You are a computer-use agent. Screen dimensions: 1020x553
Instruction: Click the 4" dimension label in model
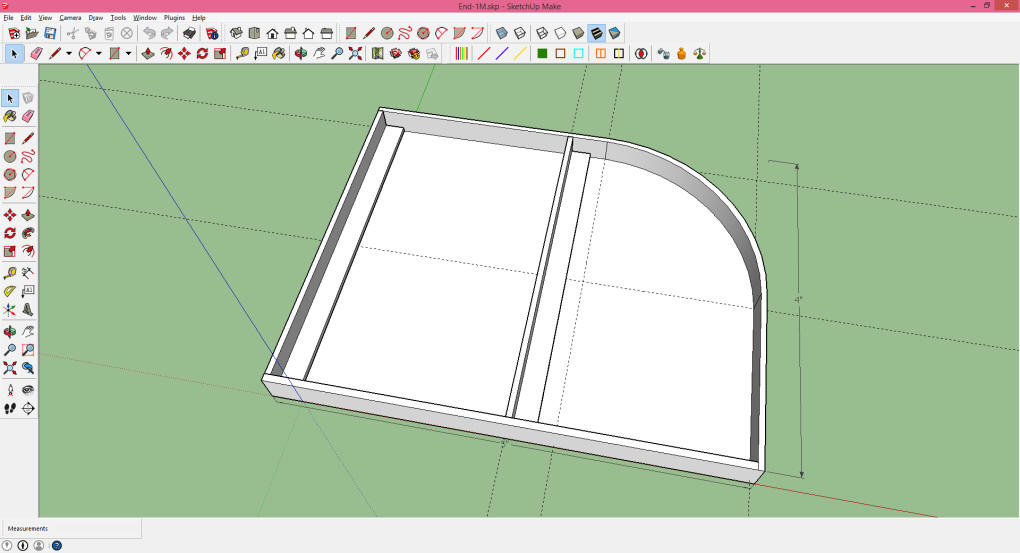point(798,299)
